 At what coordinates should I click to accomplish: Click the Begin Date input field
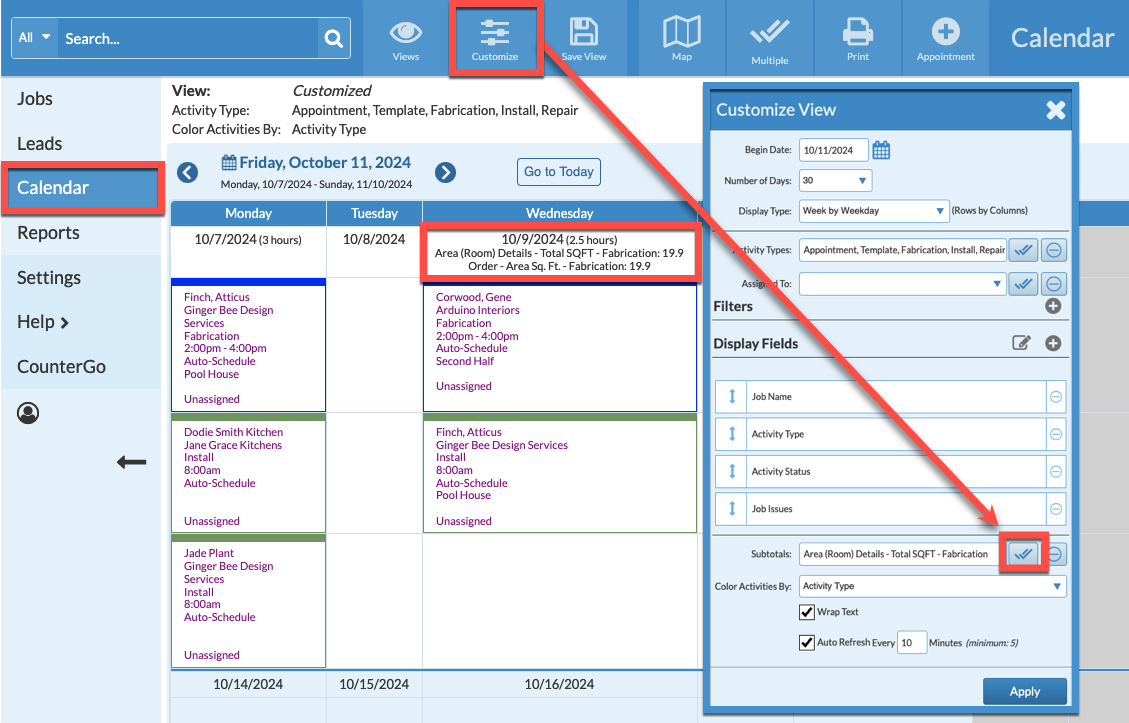pyautogui.click(x=833, y=150)
